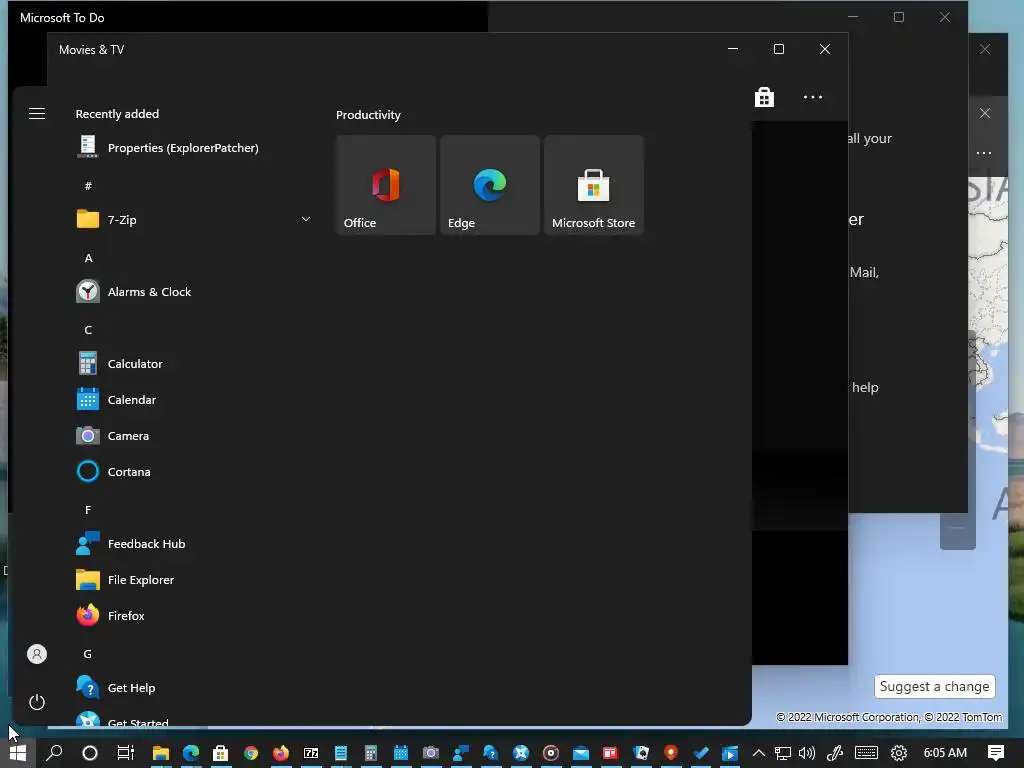Open taskbar Search magnifier
Image resolution: width=1024 pixels, height=768 pixels.
click(x=54, y=753)
